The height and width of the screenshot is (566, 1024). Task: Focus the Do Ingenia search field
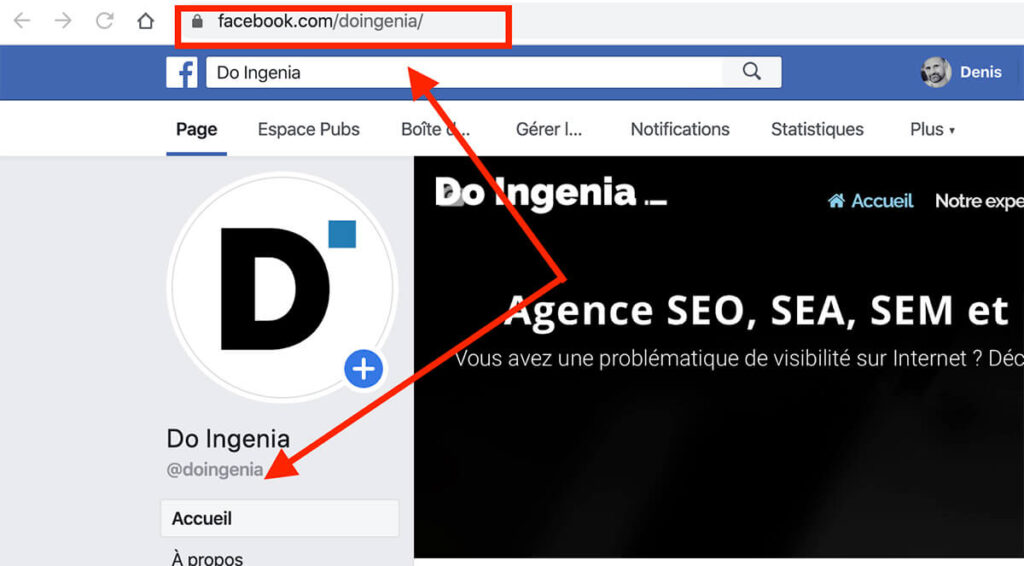464,72
